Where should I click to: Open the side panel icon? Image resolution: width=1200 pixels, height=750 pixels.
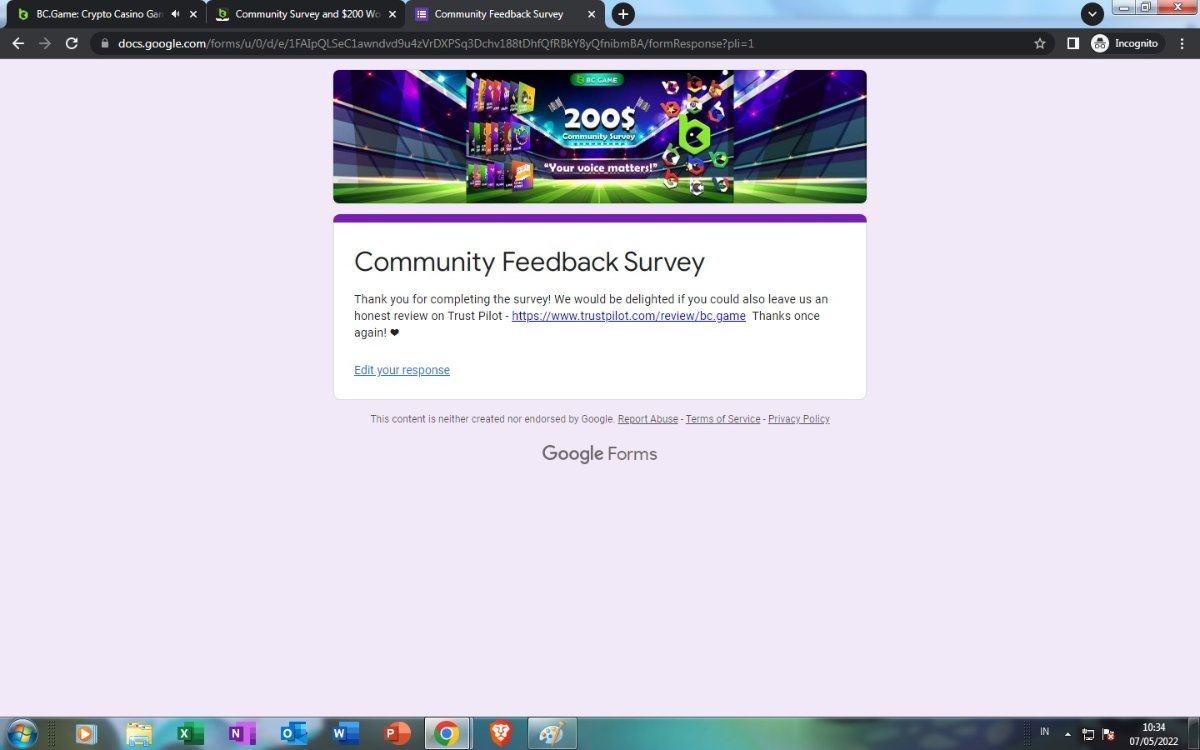click(1072, 44)
